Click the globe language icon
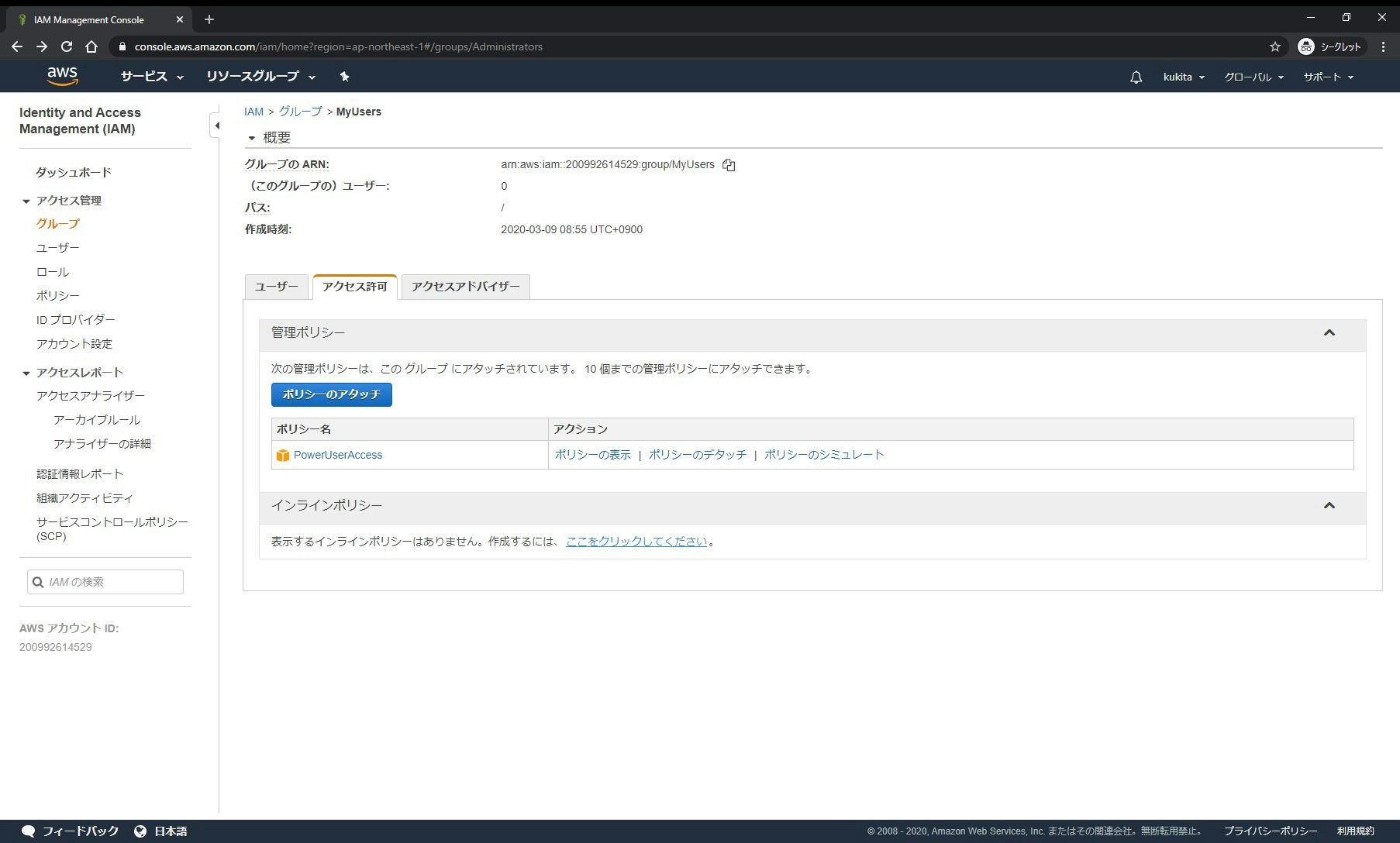This screenshot has height=843, width=1400. 140,831
